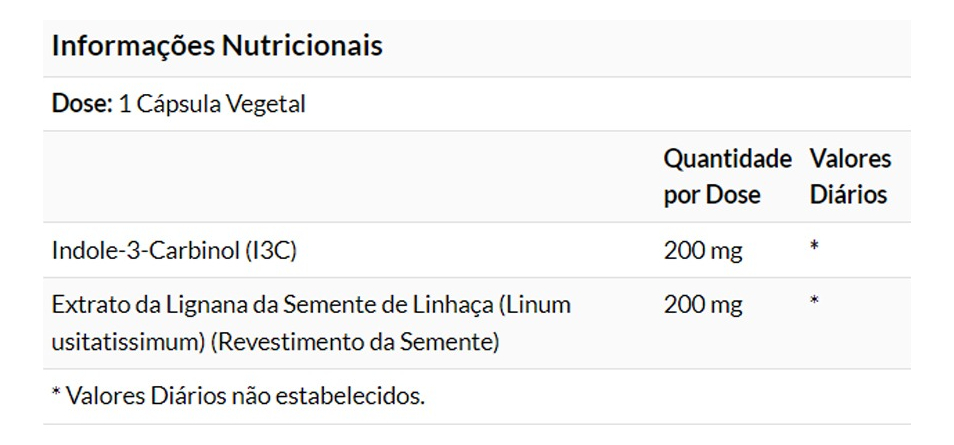Click the "(I3C)" abbreviation
The image size is (954, 445).
click(270, 251)
